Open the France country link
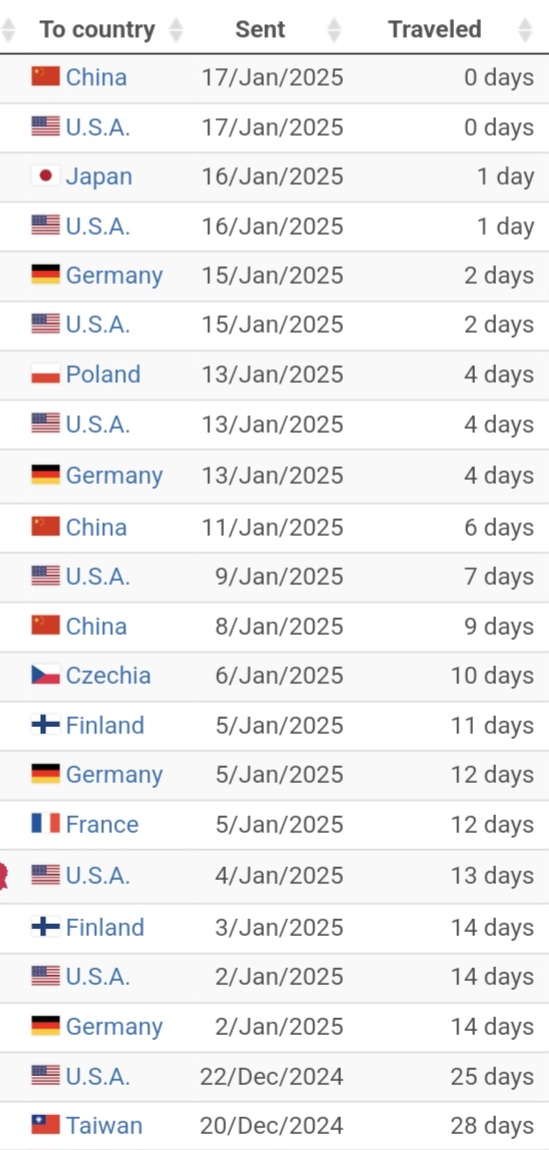The width and height of the screenshot is (549, 1150). [102, 824]
